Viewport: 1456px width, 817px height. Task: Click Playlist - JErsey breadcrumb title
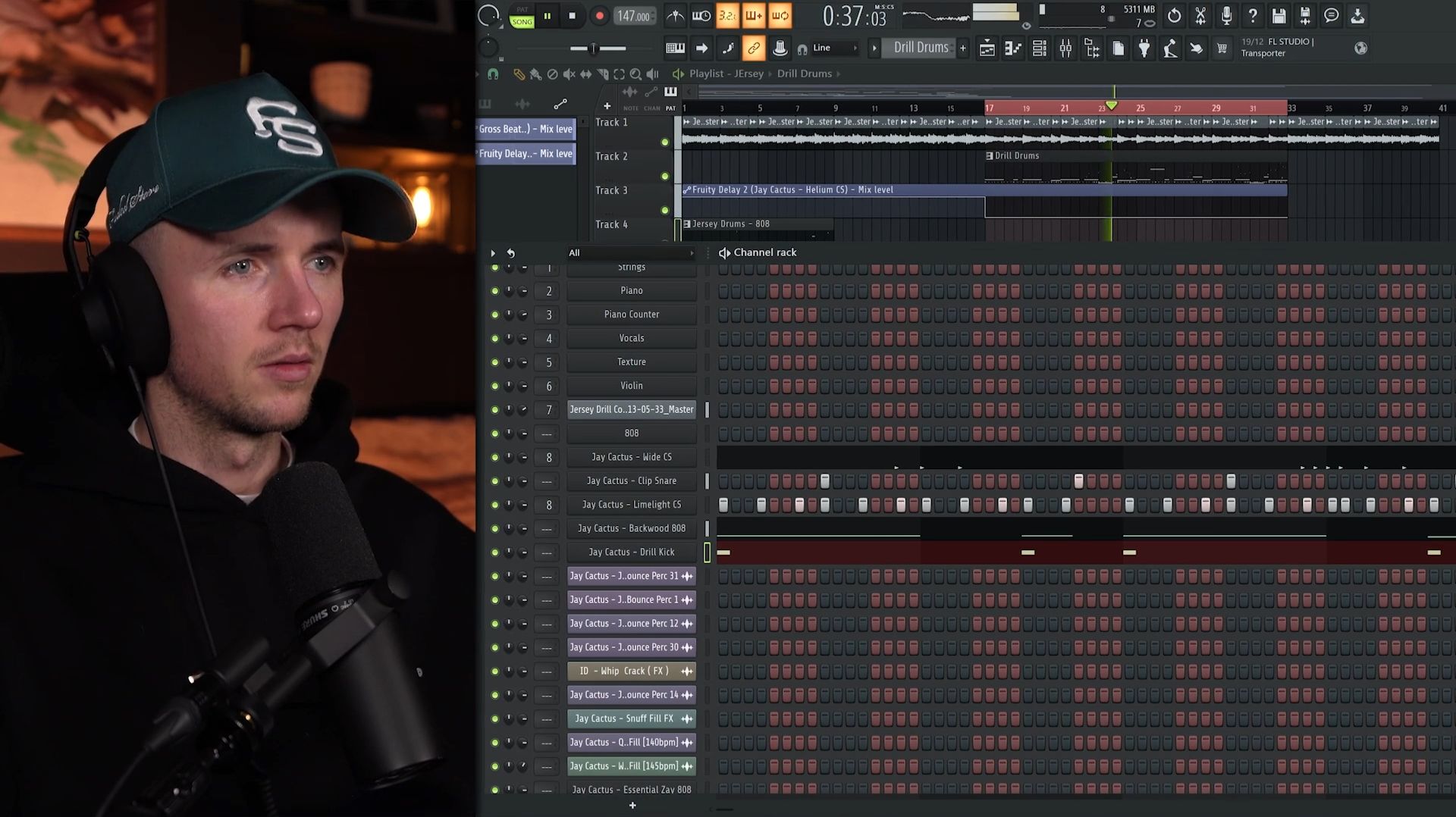(x=726, y=74)
